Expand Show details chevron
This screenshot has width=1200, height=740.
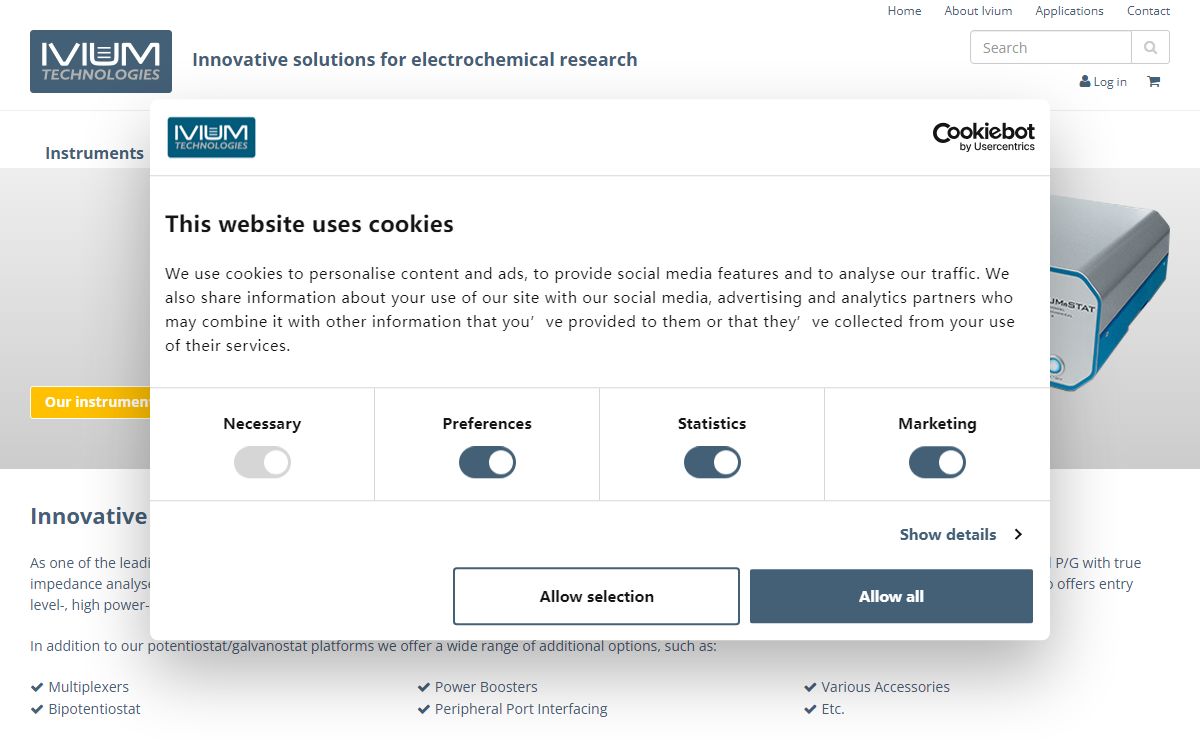(x=1018, y=534)
